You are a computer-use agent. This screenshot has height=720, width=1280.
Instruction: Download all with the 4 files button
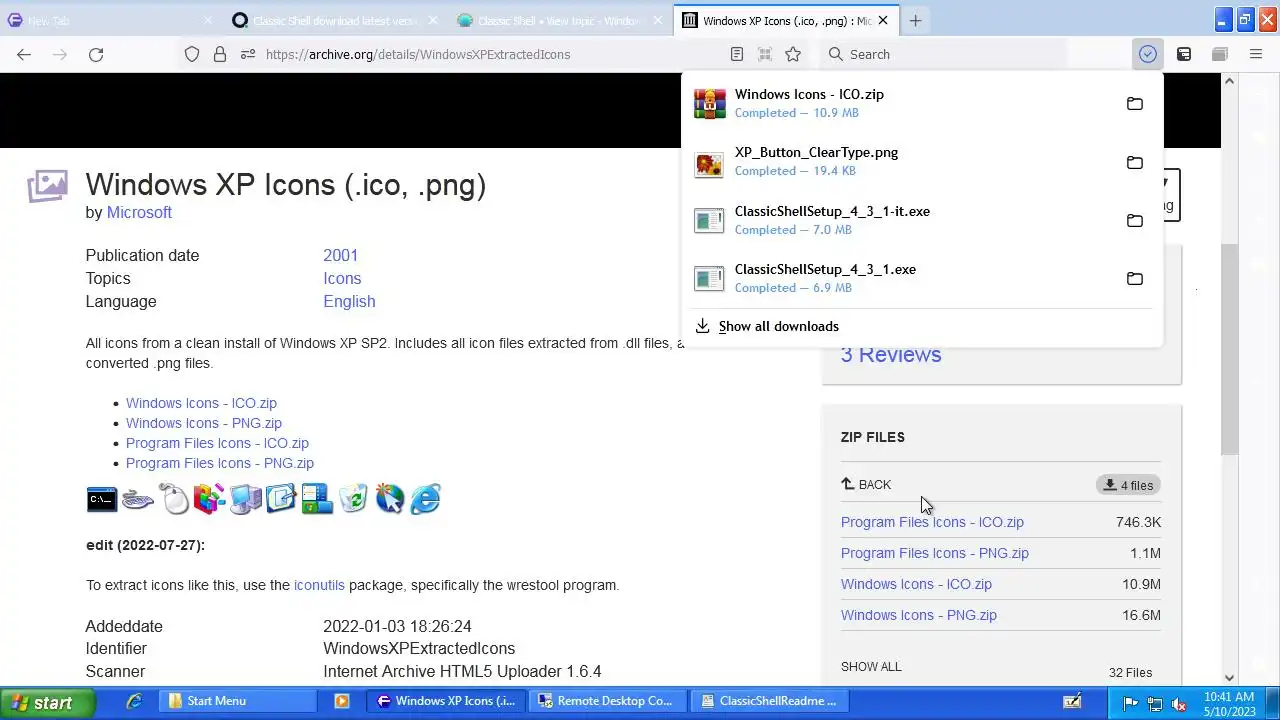[1129, 485]
